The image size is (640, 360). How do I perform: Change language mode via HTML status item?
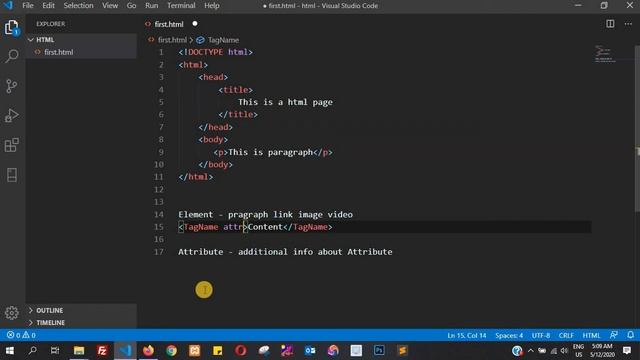tap(591, 335)
